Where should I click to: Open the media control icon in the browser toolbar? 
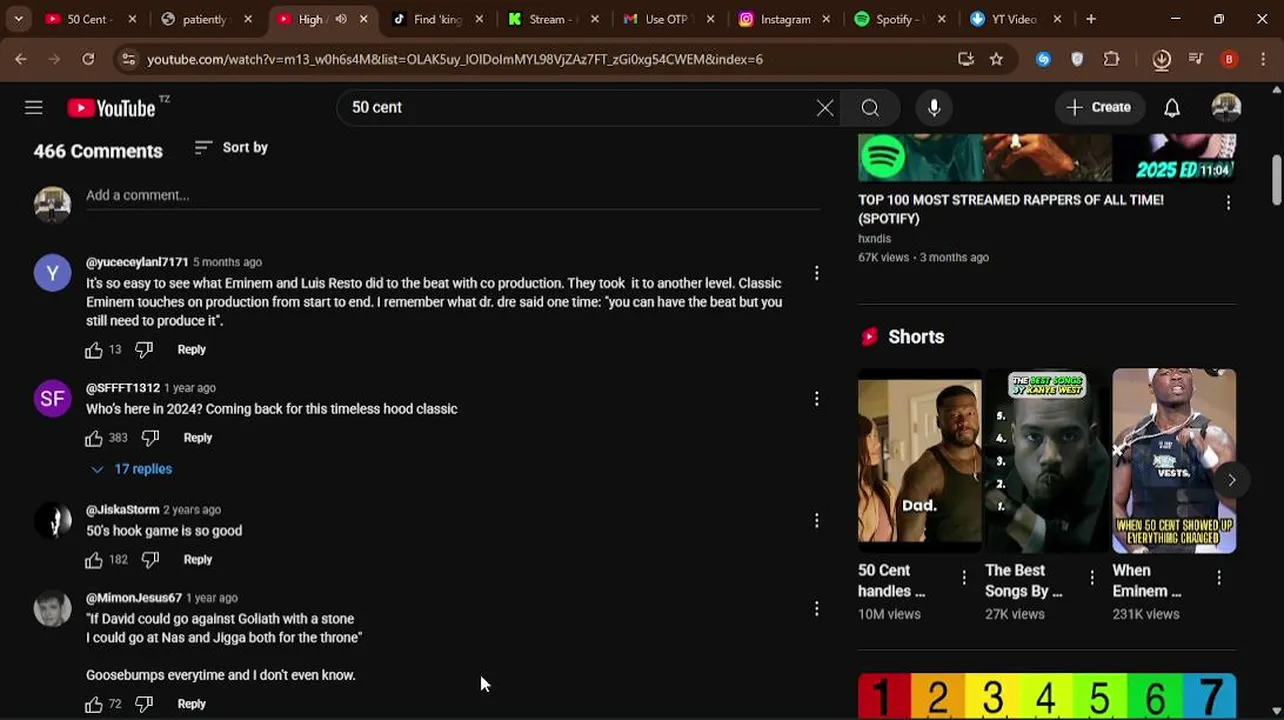[x=1195, y=60]
